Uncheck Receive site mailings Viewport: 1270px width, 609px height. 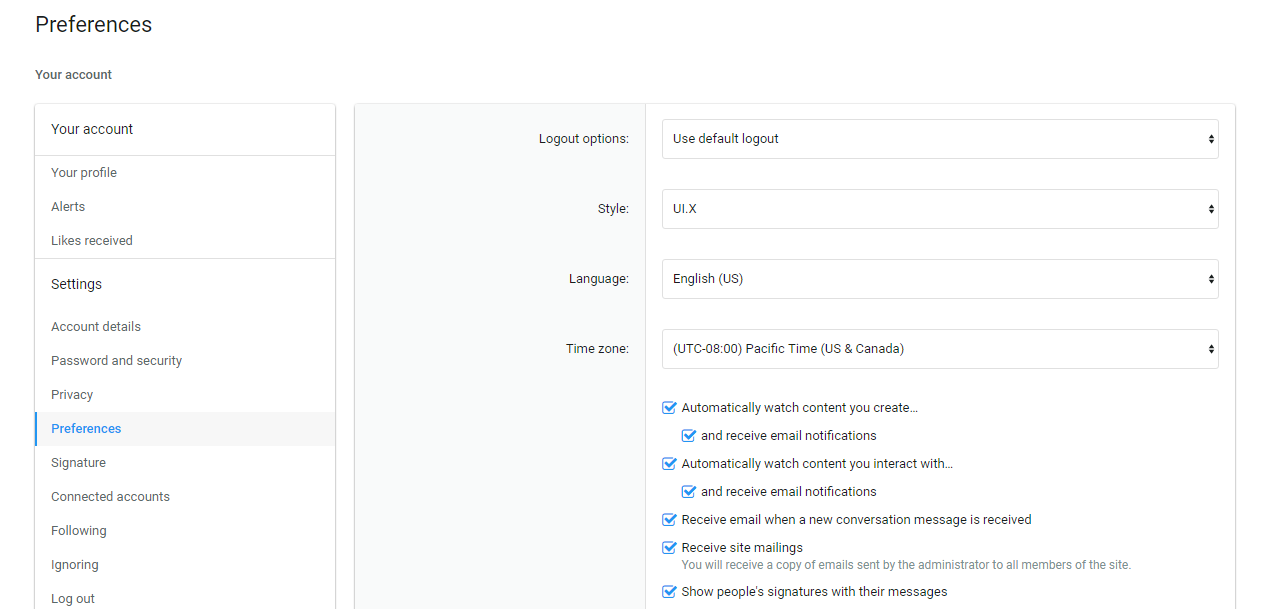pos(670,548)
